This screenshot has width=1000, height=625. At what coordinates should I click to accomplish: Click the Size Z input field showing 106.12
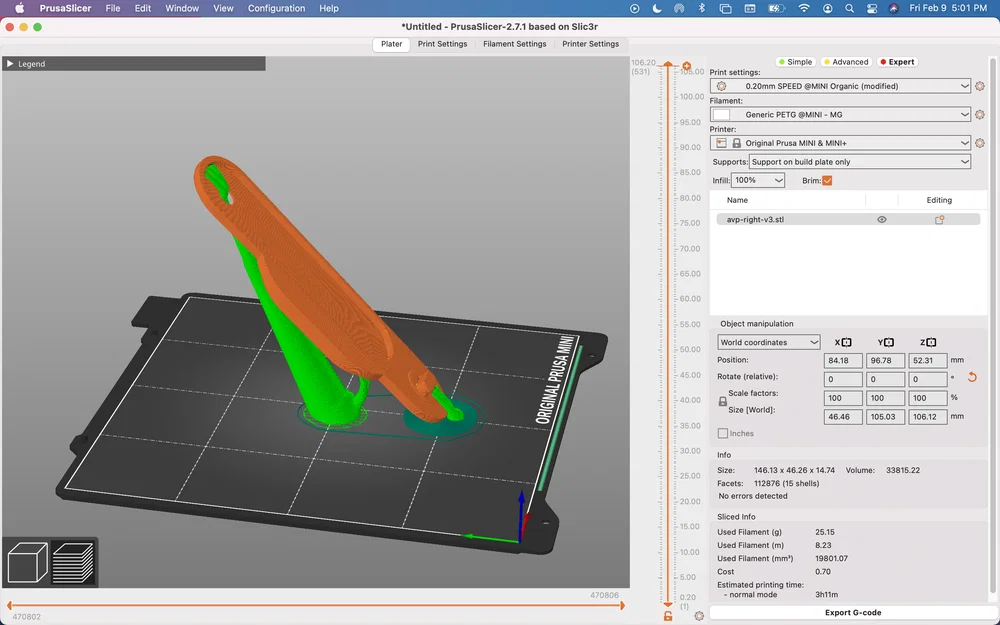(928, 416)
